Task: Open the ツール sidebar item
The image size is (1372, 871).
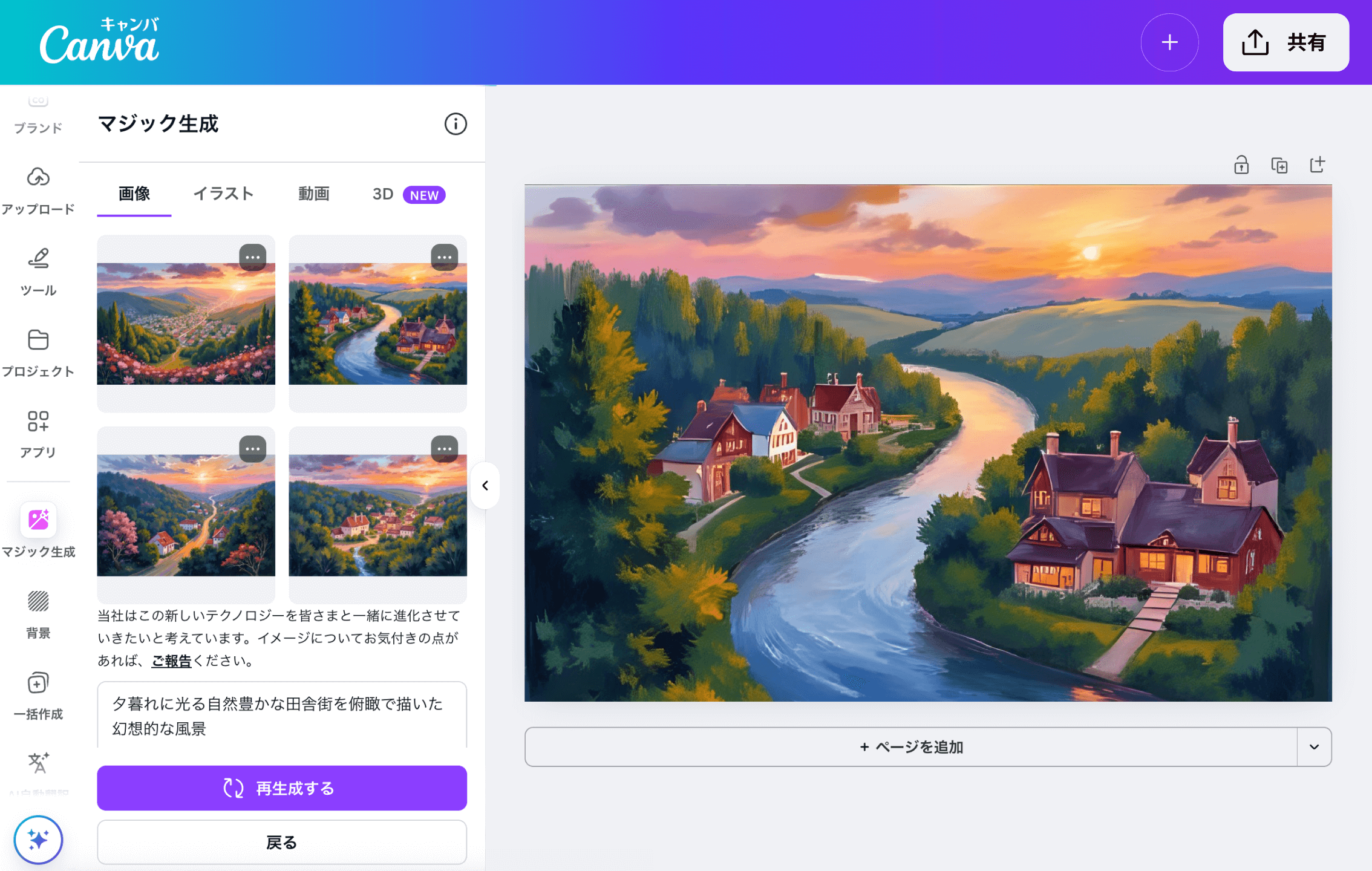Action: (38, 272)
